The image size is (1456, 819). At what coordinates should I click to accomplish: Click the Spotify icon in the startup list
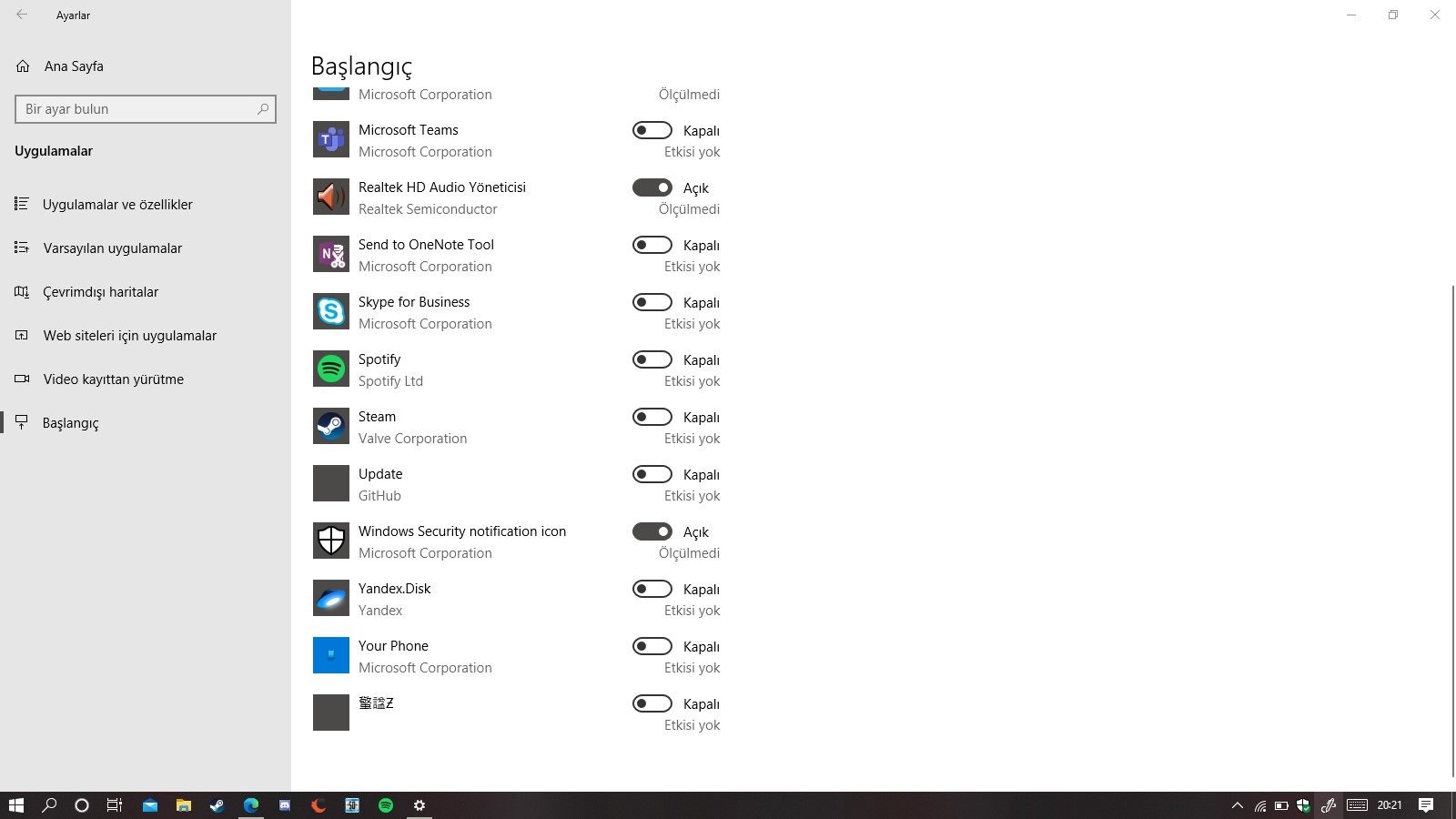click(x=331, y=369)
